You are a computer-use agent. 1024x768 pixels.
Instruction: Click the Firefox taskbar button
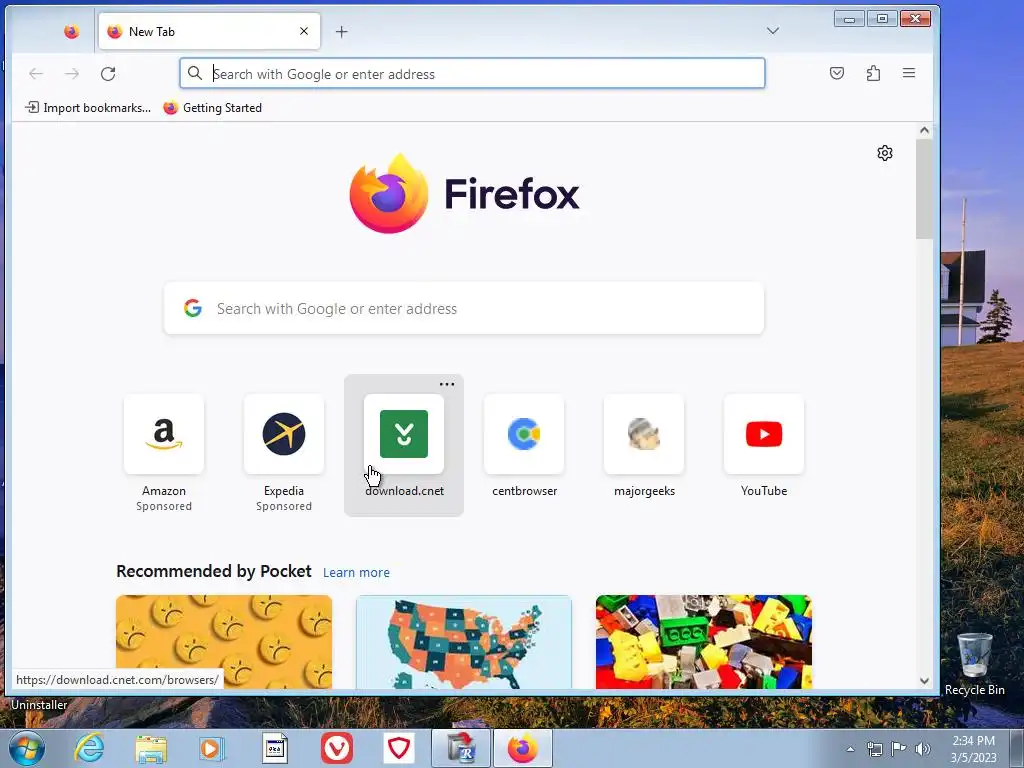(x=523, y=748)
